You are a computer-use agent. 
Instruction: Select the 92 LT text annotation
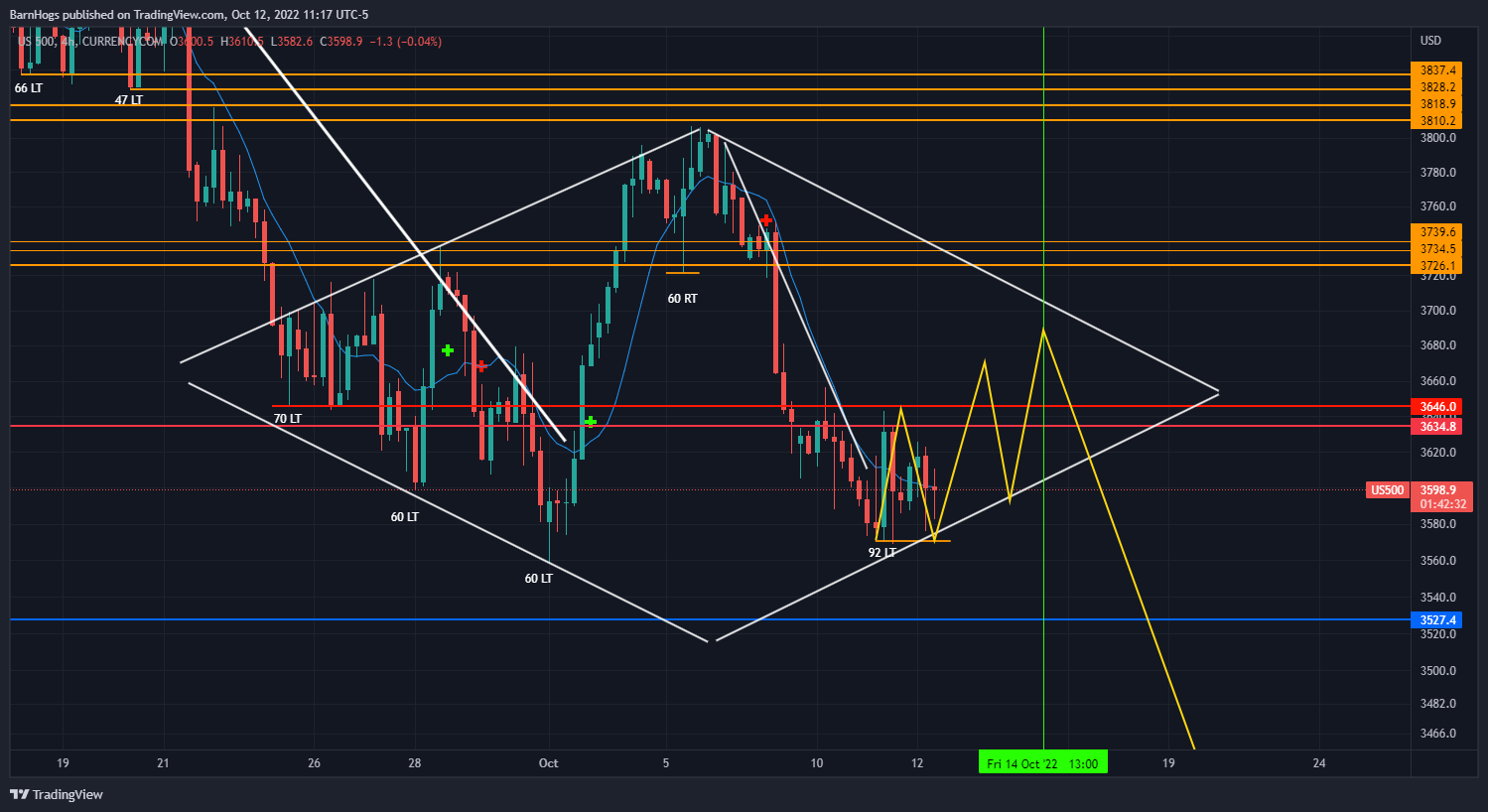coord(881,553)
